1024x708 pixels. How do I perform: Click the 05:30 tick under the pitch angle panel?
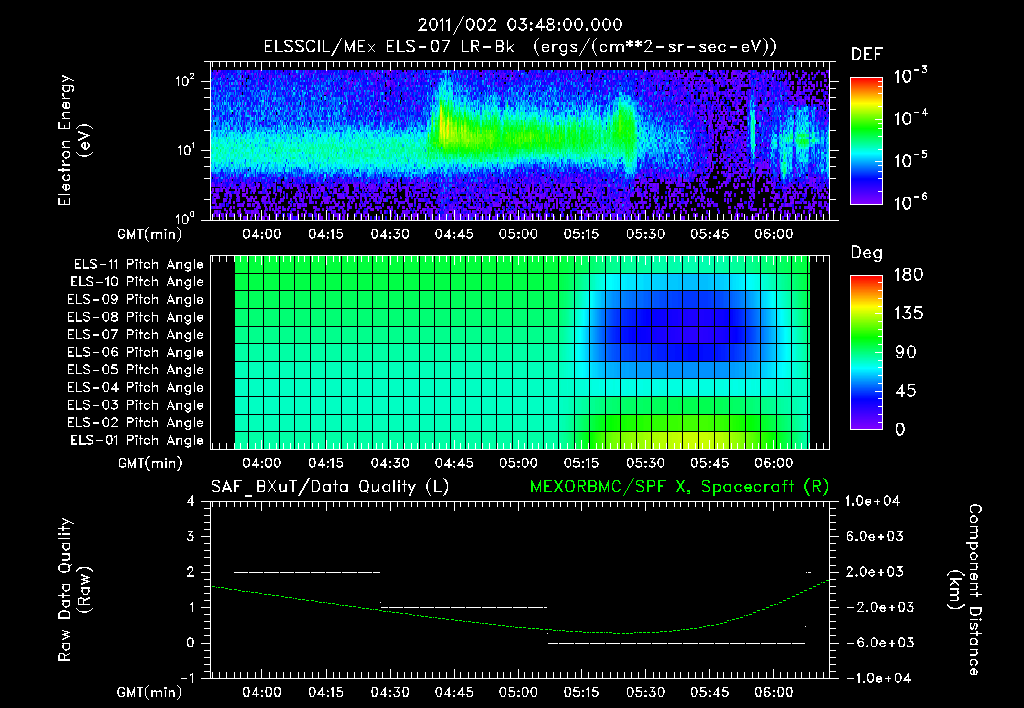click(x=645, y=463)
